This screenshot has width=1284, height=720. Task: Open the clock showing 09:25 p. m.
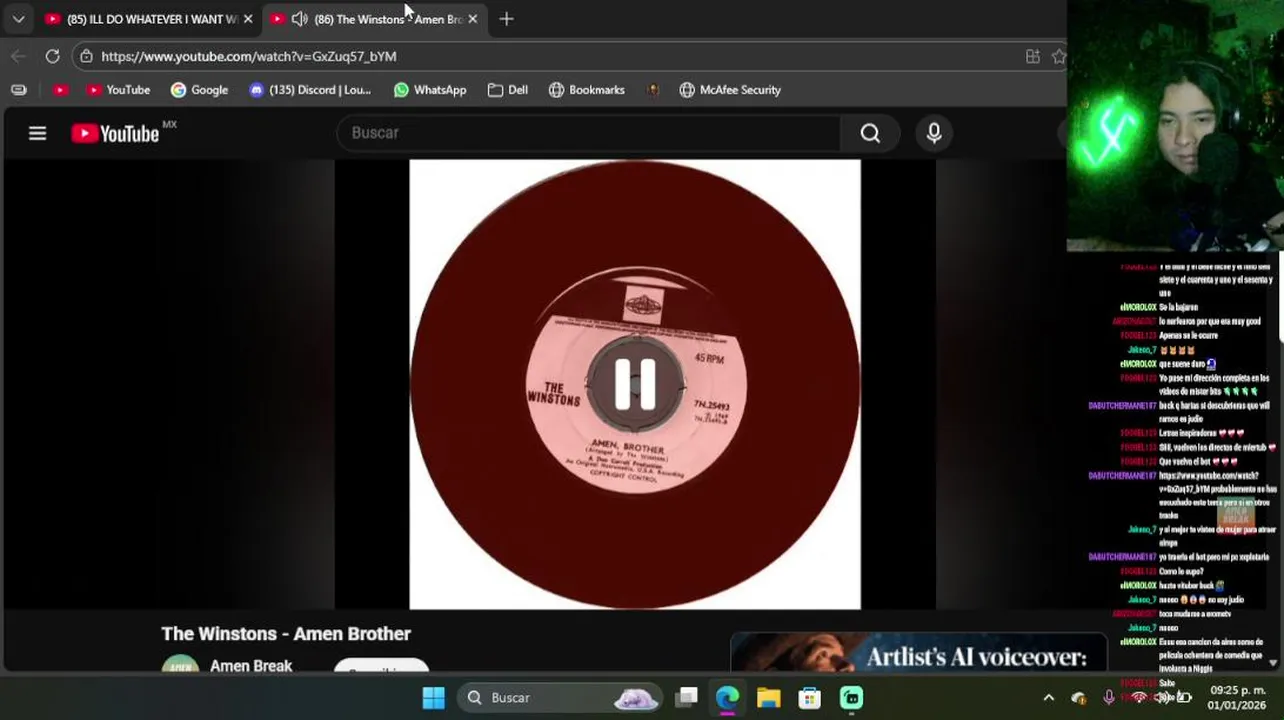pos(1238,697)
